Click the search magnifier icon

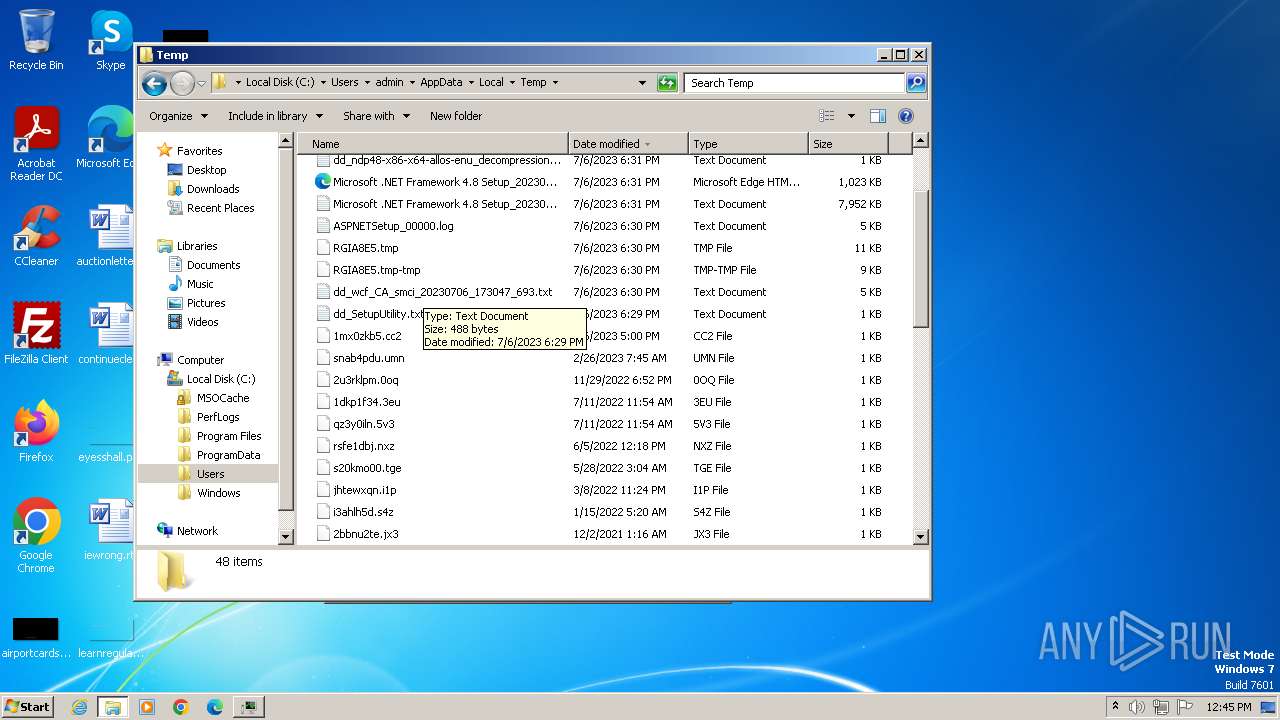[915, 83]
